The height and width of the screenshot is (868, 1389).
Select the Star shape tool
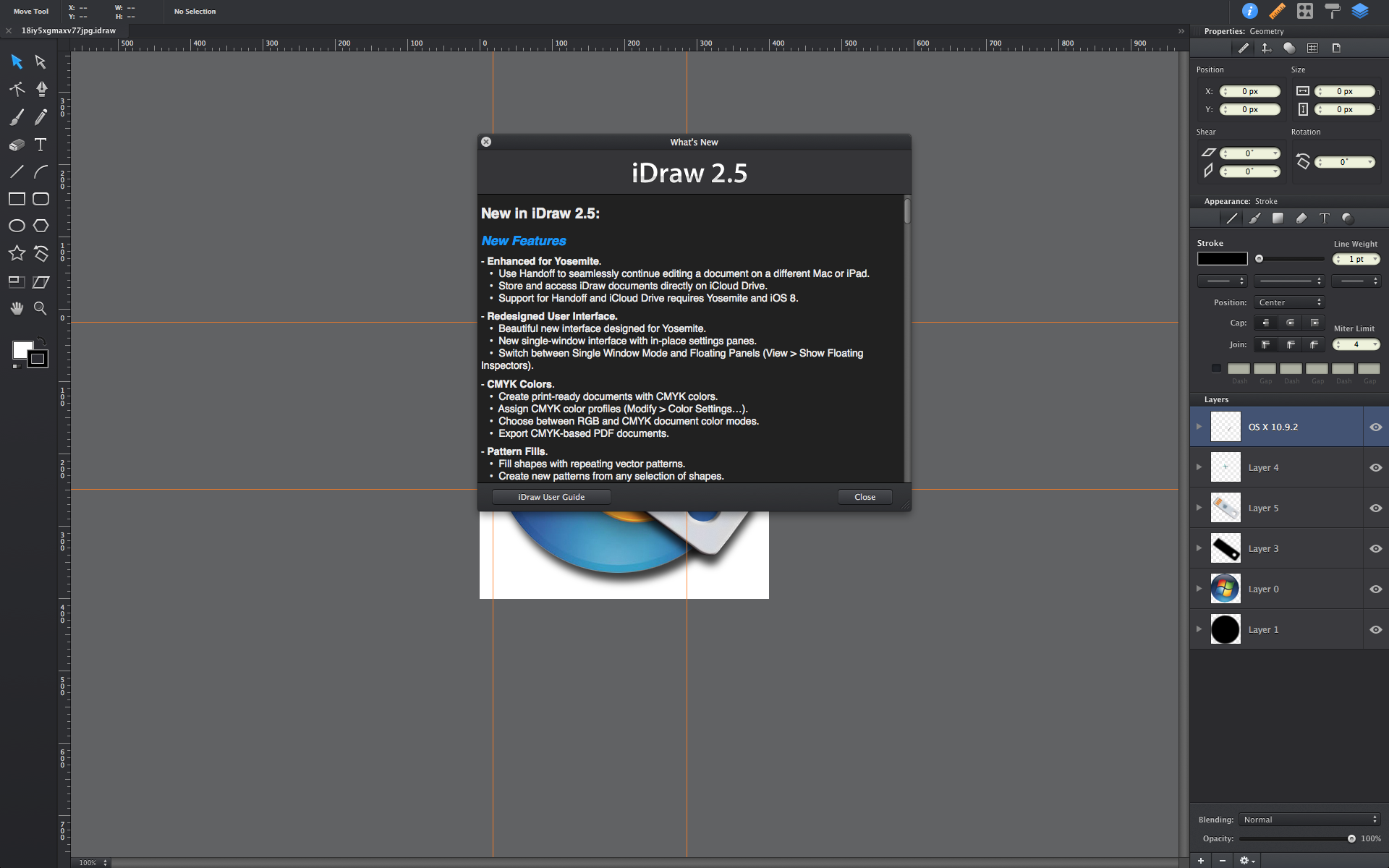click(17, 253)
